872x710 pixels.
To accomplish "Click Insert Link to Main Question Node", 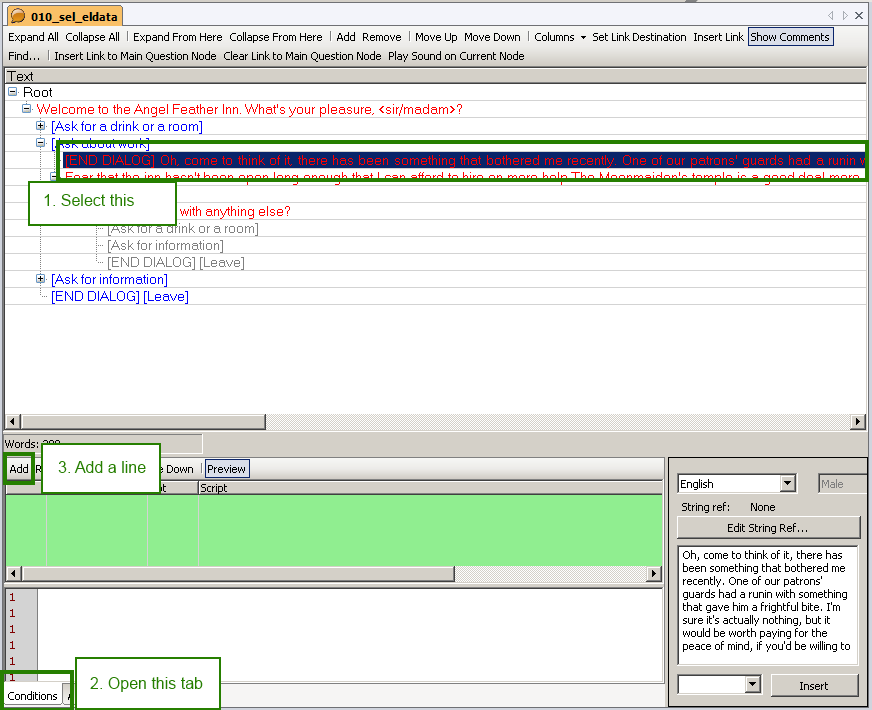I will point(135,56).
